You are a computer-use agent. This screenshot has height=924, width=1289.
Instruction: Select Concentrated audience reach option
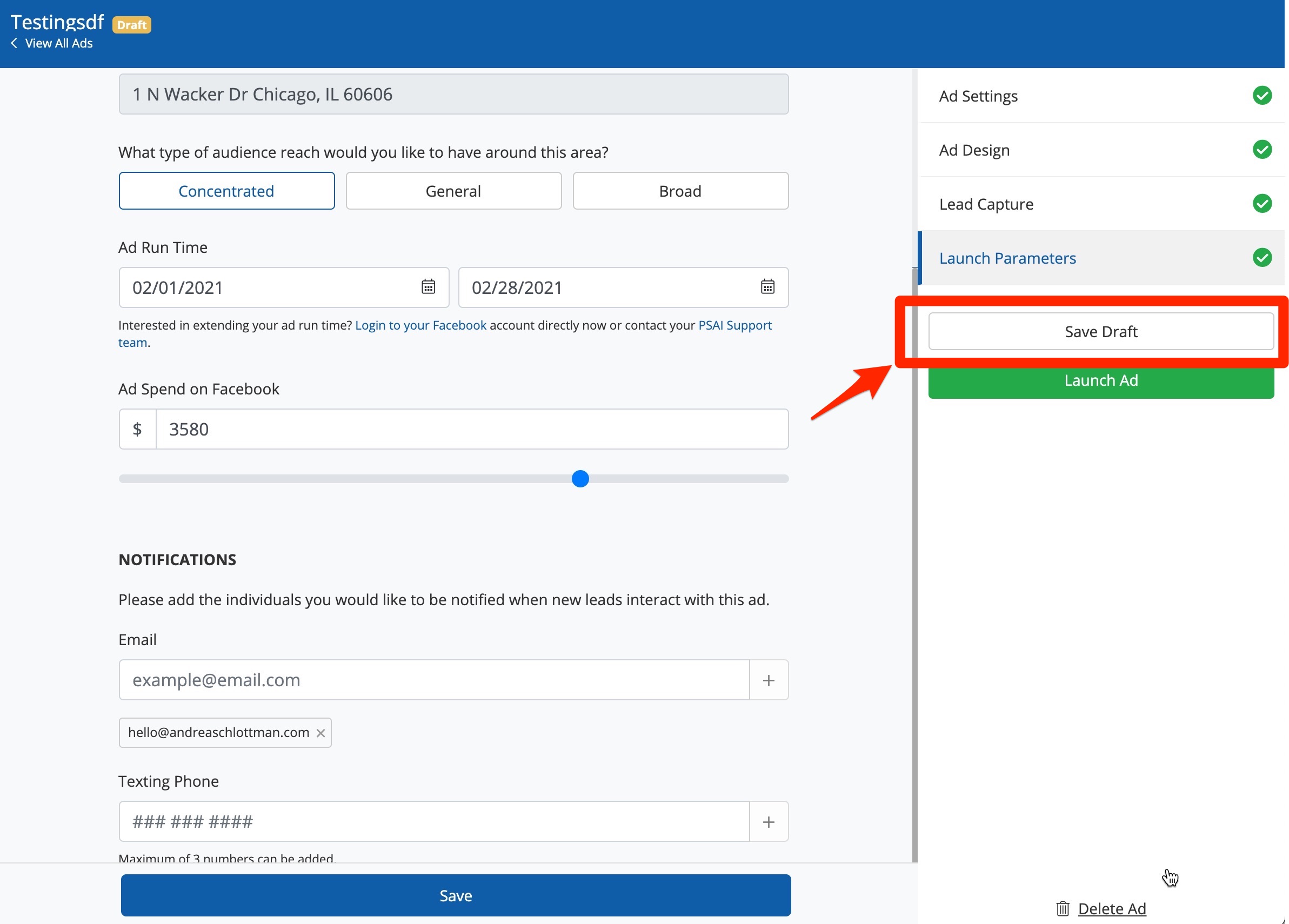tap(226, 191)
